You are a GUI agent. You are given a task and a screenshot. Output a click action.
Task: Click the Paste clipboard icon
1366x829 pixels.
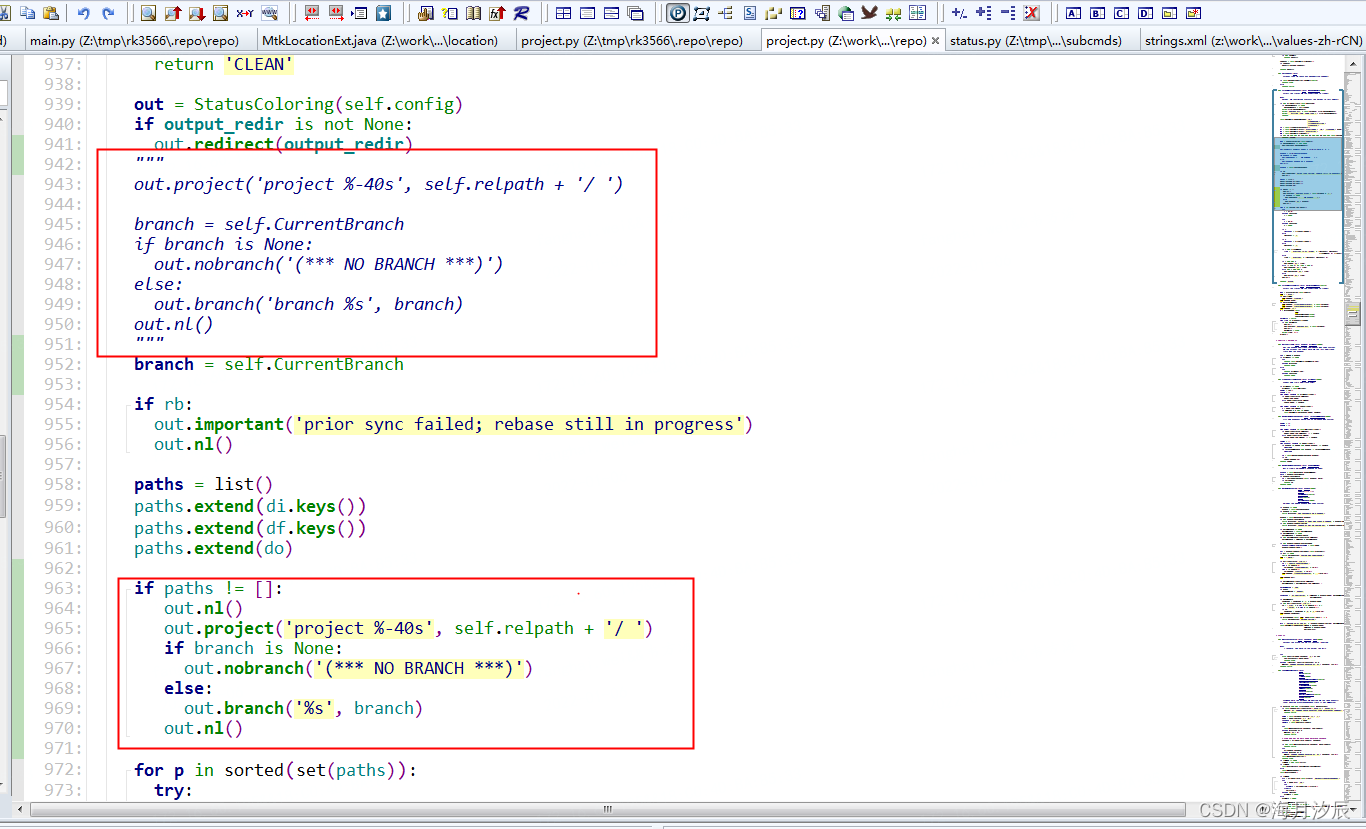(51, 13)
